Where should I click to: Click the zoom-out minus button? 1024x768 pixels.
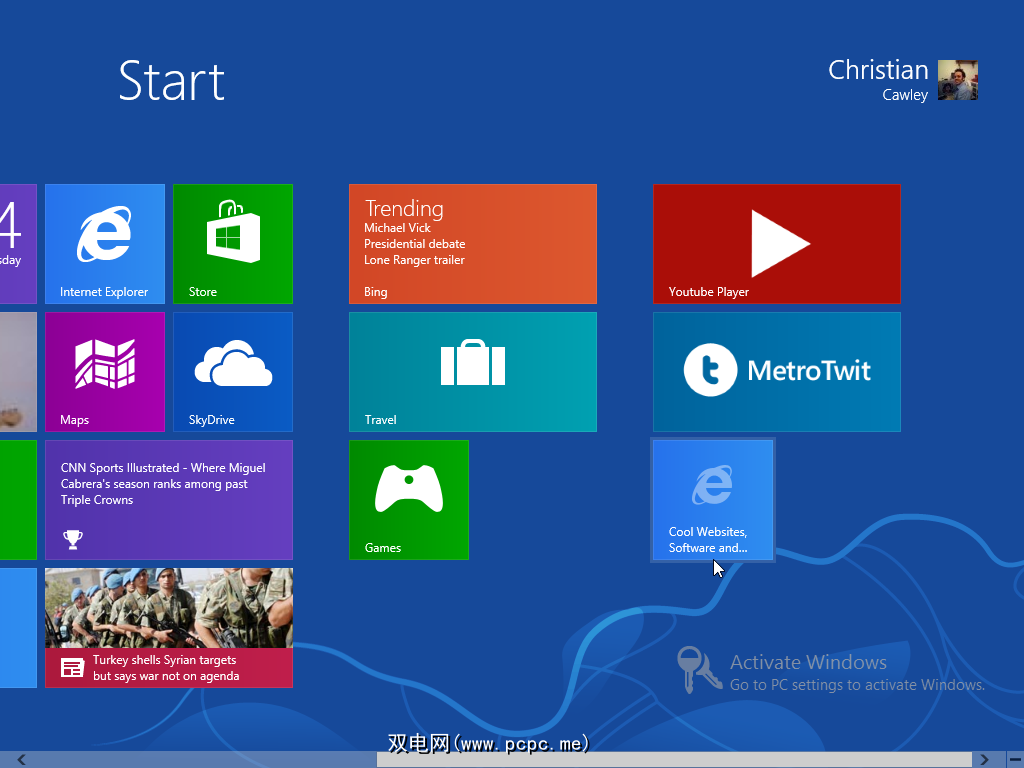coord(1014,760)
